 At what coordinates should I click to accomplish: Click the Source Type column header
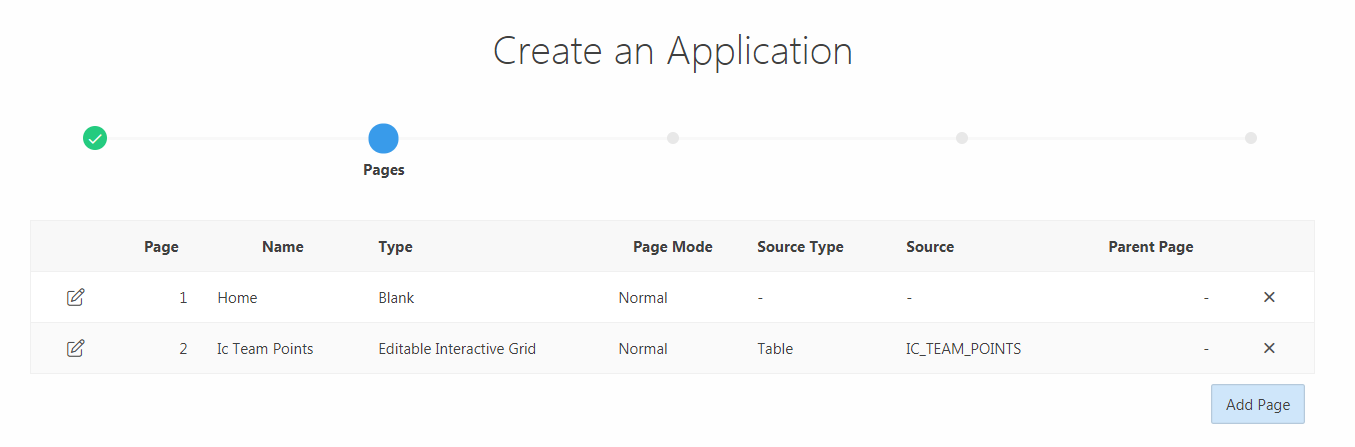point(800,246)
